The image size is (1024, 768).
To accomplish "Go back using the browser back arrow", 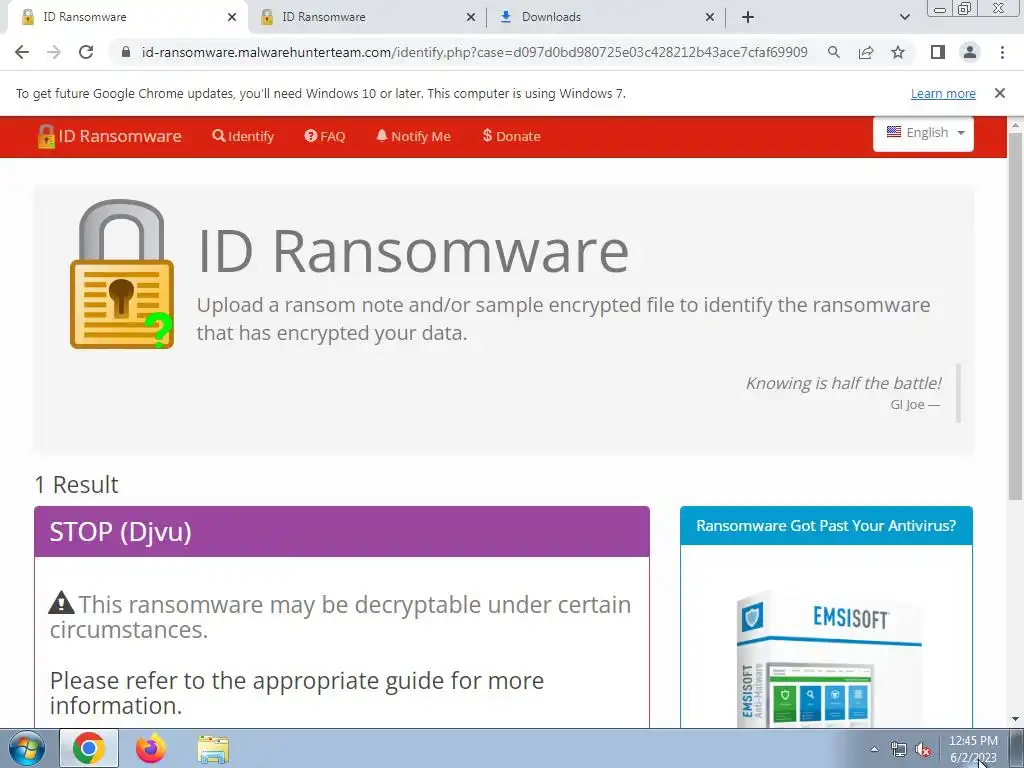I will click(x=22, y=52).
